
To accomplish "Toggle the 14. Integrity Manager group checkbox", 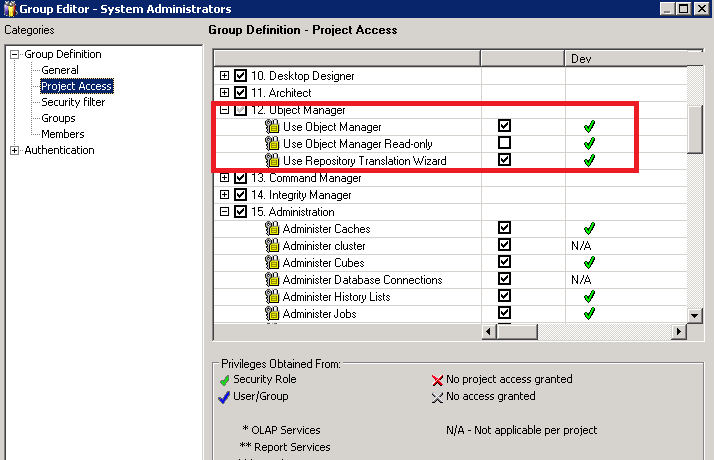I will point(240,195).
